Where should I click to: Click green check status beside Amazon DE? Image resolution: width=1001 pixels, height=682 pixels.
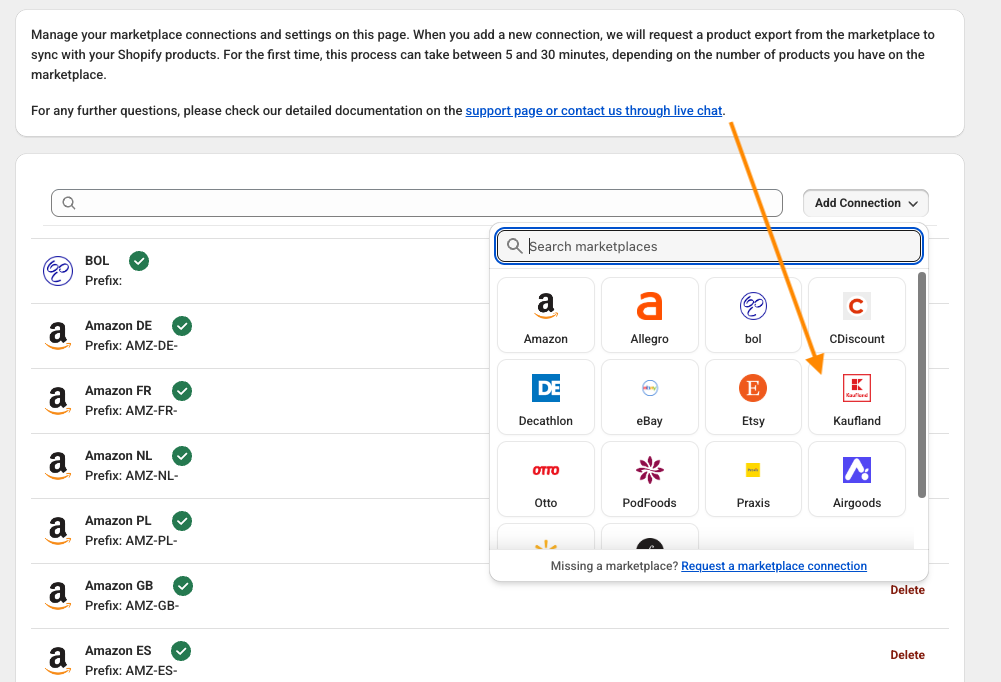(x=182, y=326)
